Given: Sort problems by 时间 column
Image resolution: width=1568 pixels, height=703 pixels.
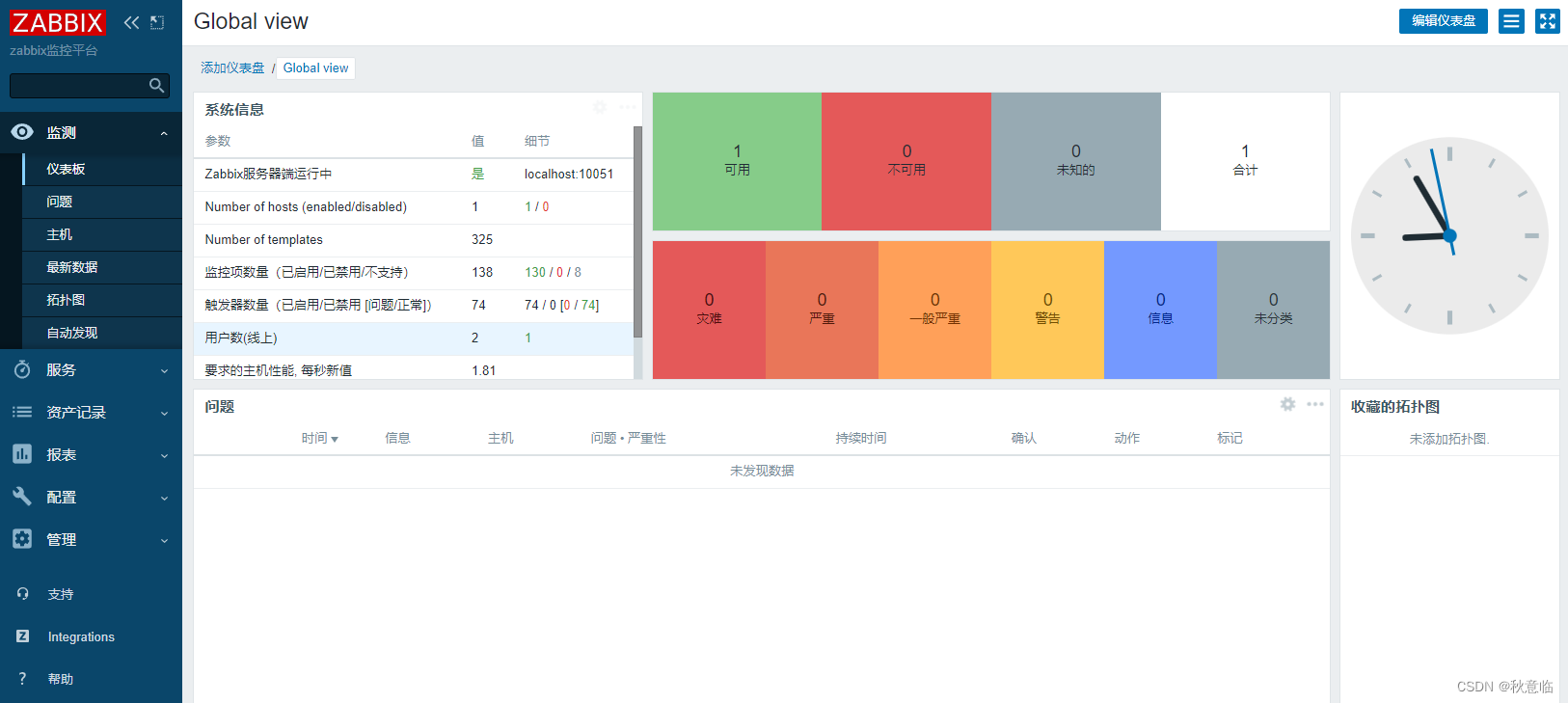Looking at the screenshot, I should (x=319, y=438).
